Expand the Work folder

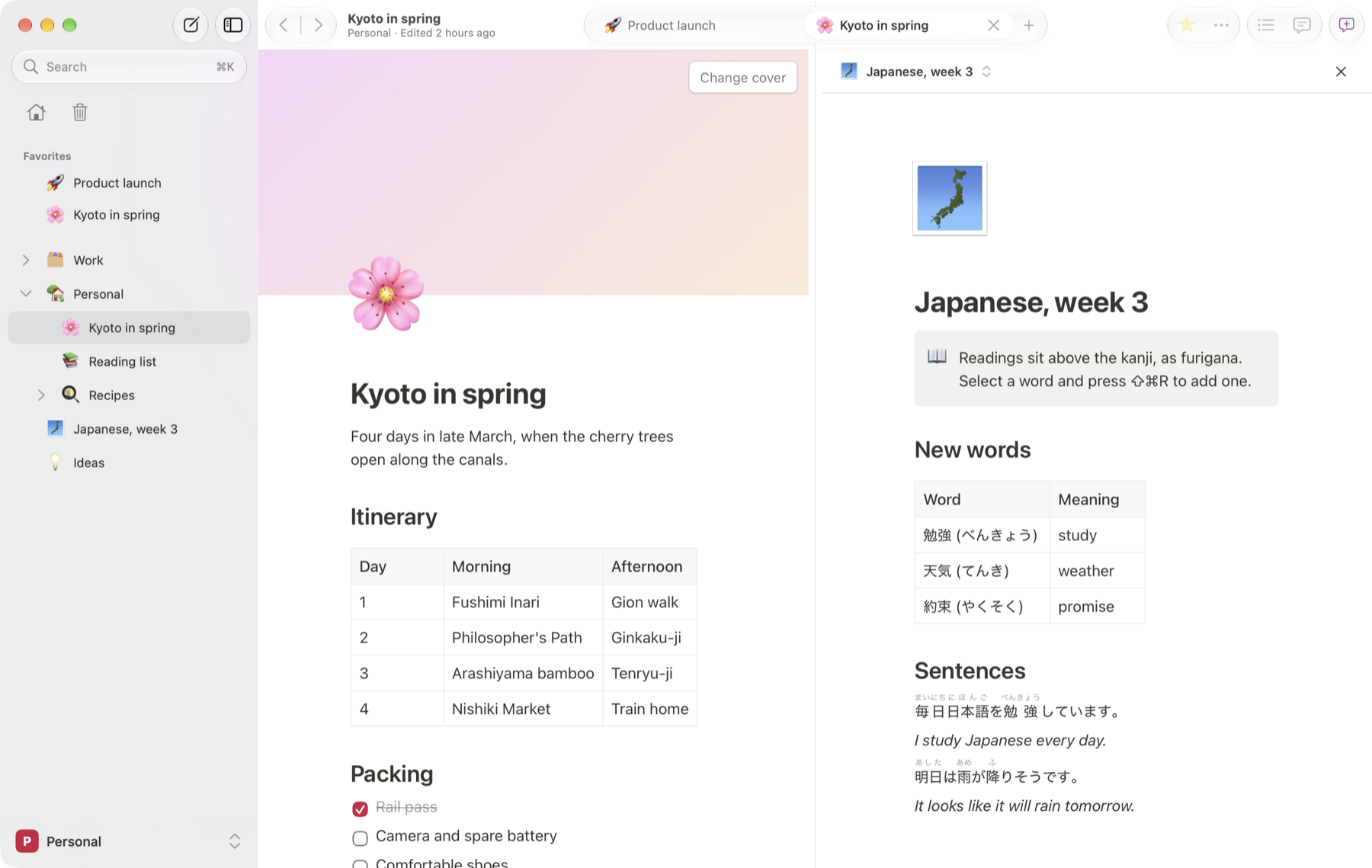click(x=26, y=261)
